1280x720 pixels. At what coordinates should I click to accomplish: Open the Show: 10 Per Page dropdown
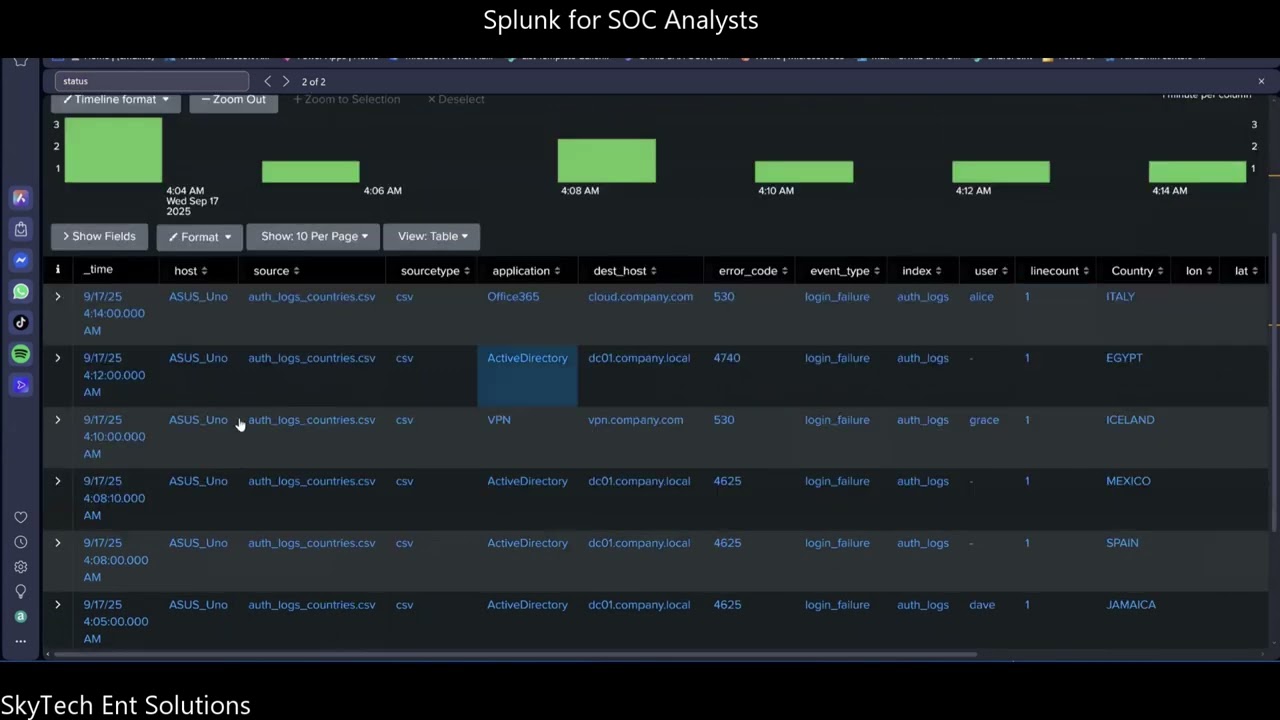[x=314, y=236]
